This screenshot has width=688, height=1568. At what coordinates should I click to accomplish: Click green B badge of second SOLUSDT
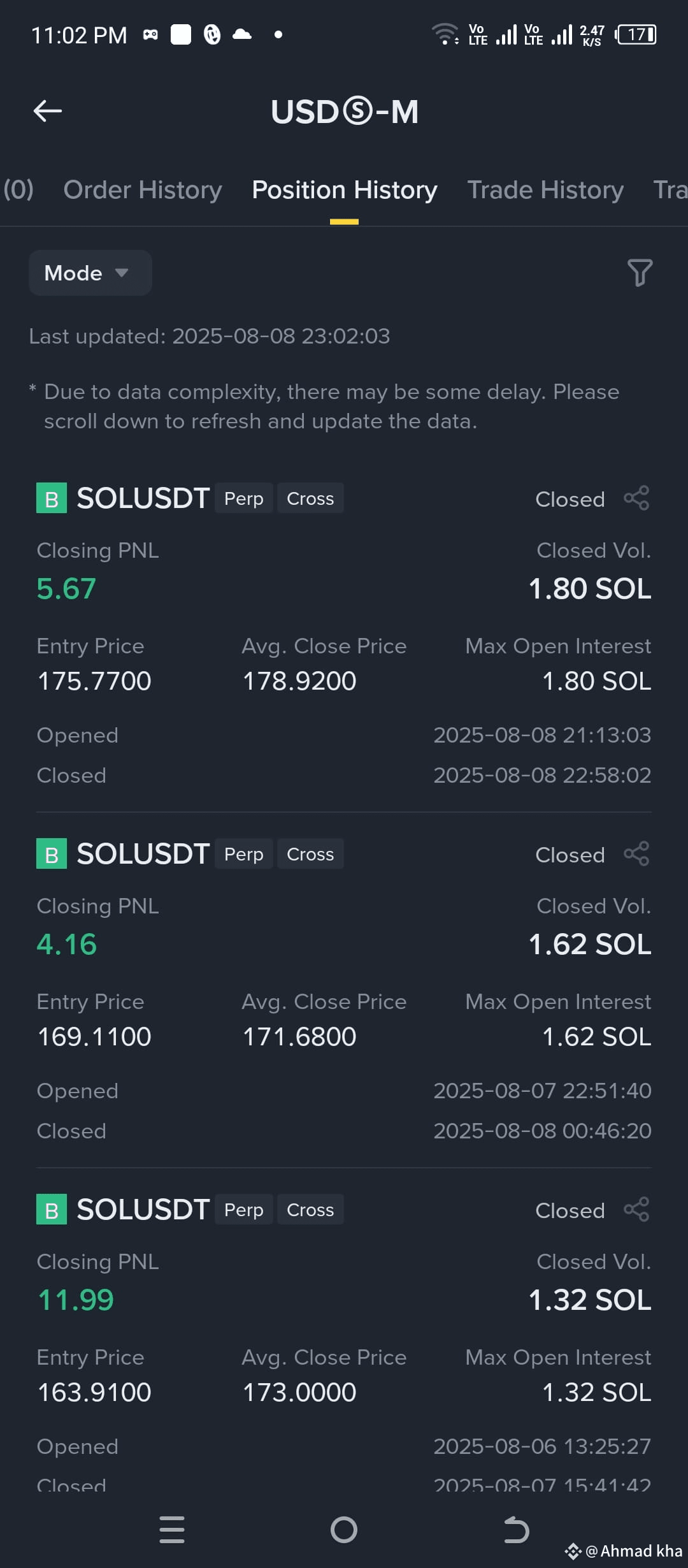tap(52, 854)
